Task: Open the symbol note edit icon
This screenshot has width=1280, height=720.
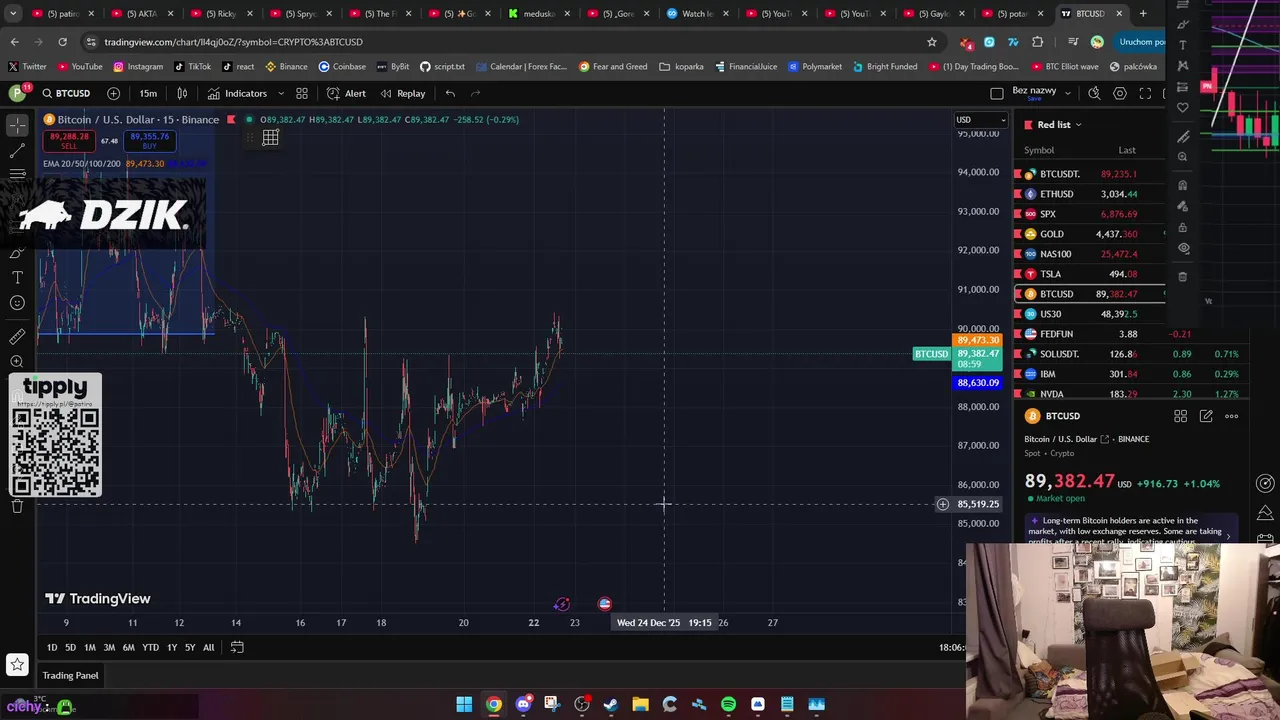Action: point(1206,416)
